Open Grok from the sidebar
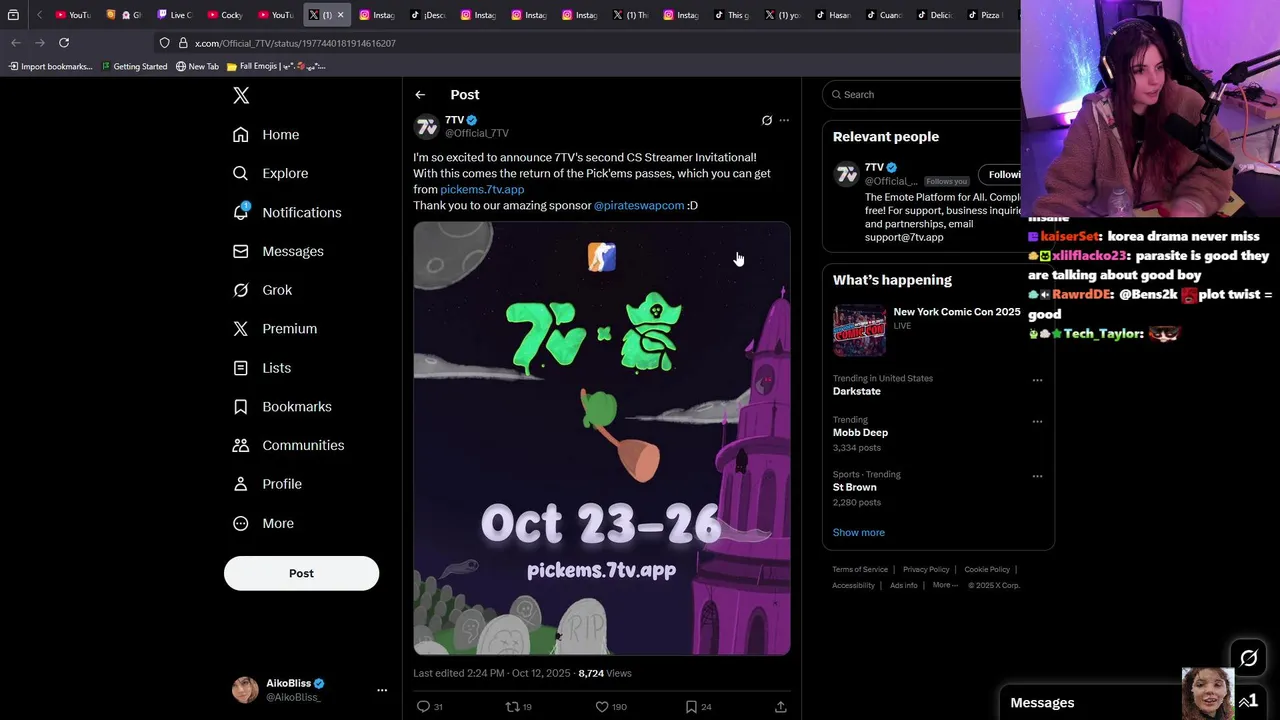Viewport: 1280px width, 720px height. click(263, 290)
